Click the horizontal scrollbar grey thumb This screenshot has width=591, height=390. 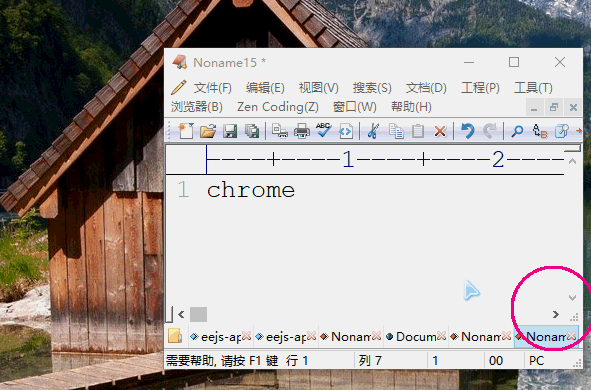coord(198,314)
